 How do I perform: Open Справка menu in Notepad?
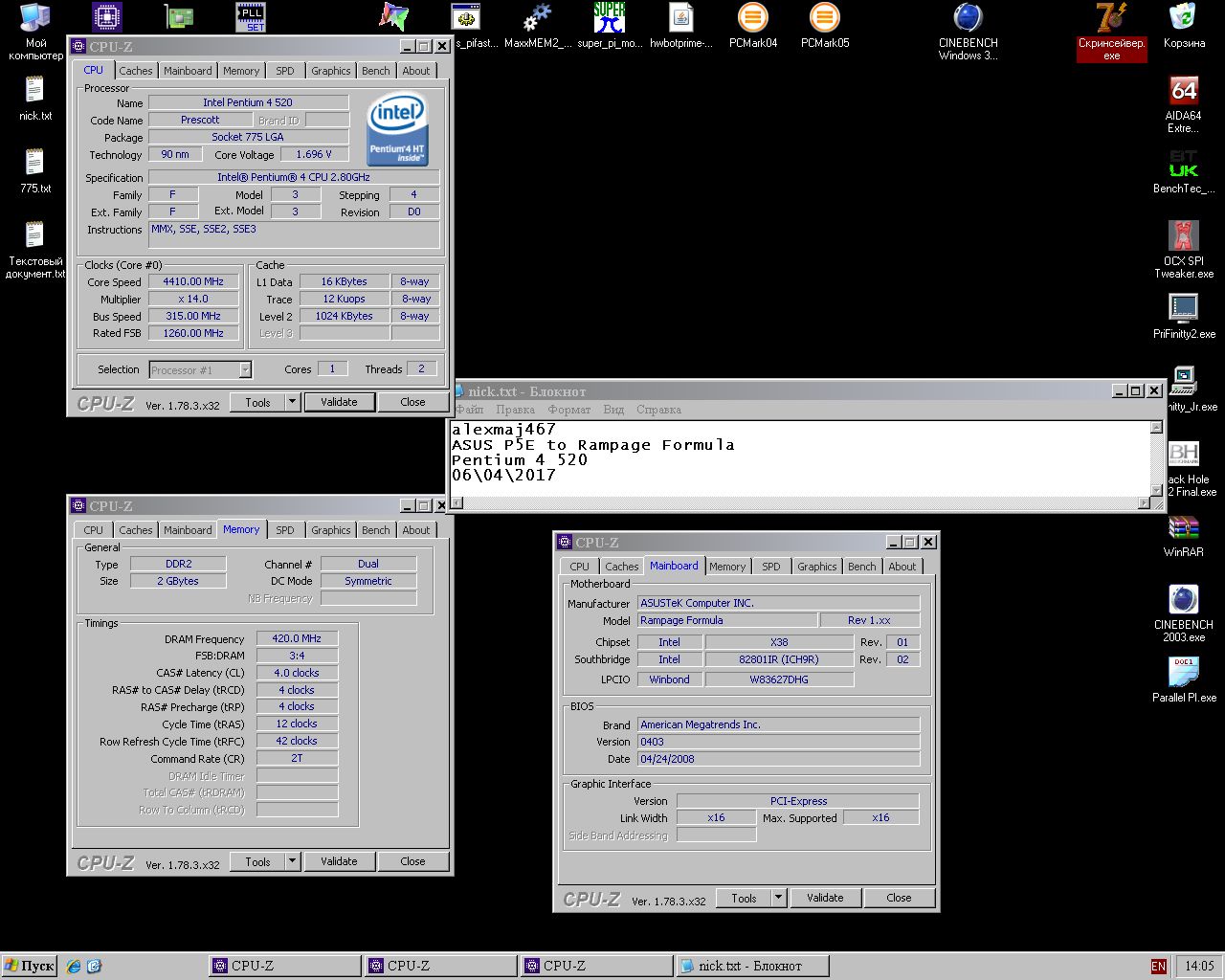pyautogui.click(x=659, y=410)
